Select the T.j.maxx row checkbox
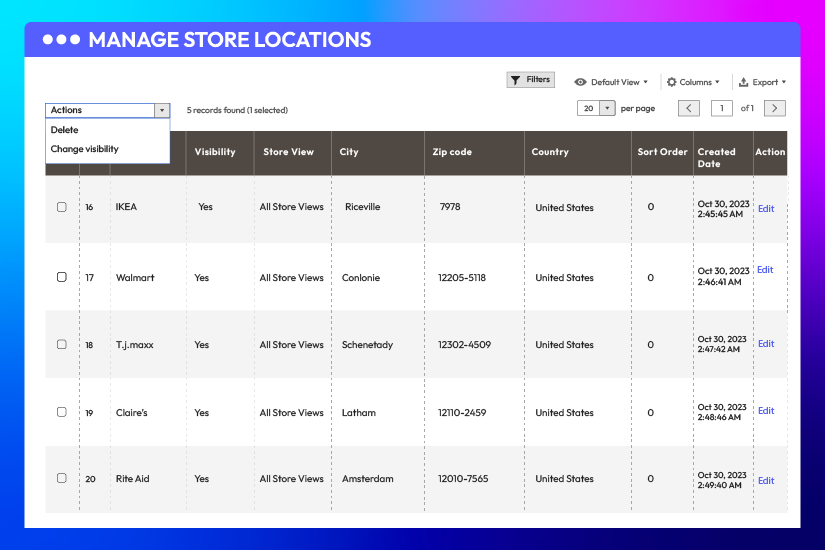This screenshot has width=825, height=550. 62,344
